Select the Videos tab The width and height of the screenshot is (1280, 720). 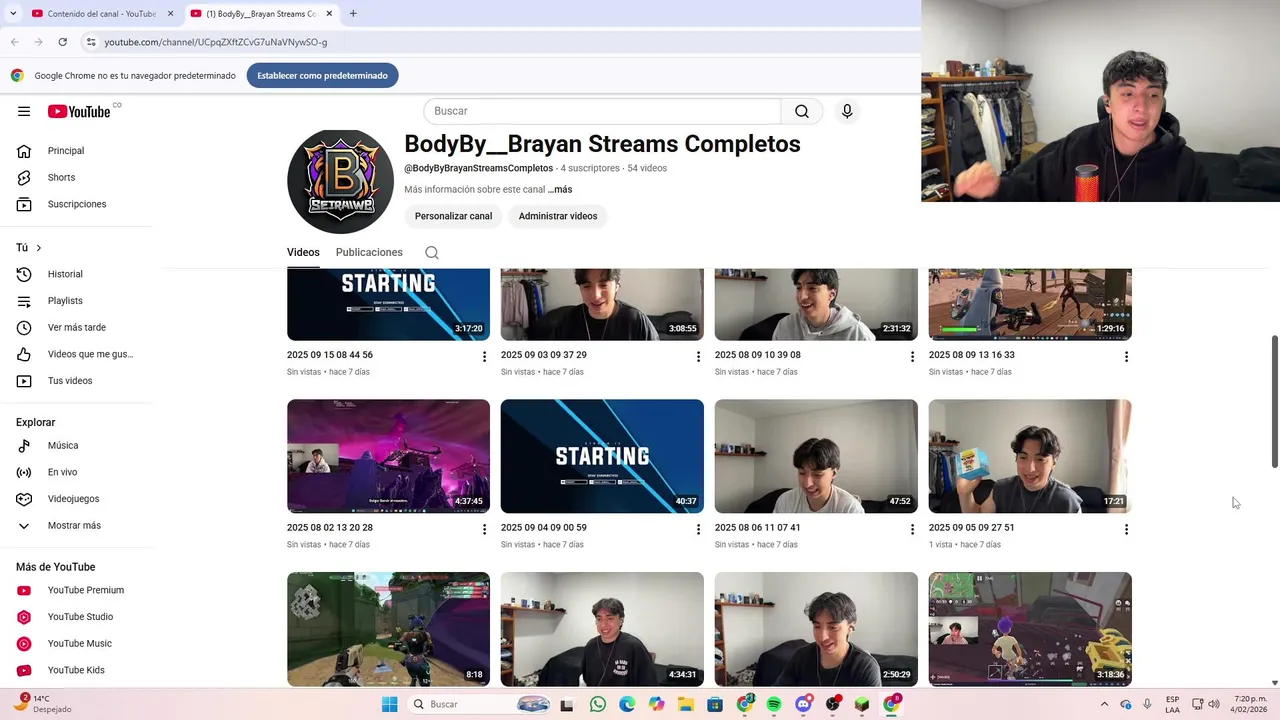click(x=303, y=252)
